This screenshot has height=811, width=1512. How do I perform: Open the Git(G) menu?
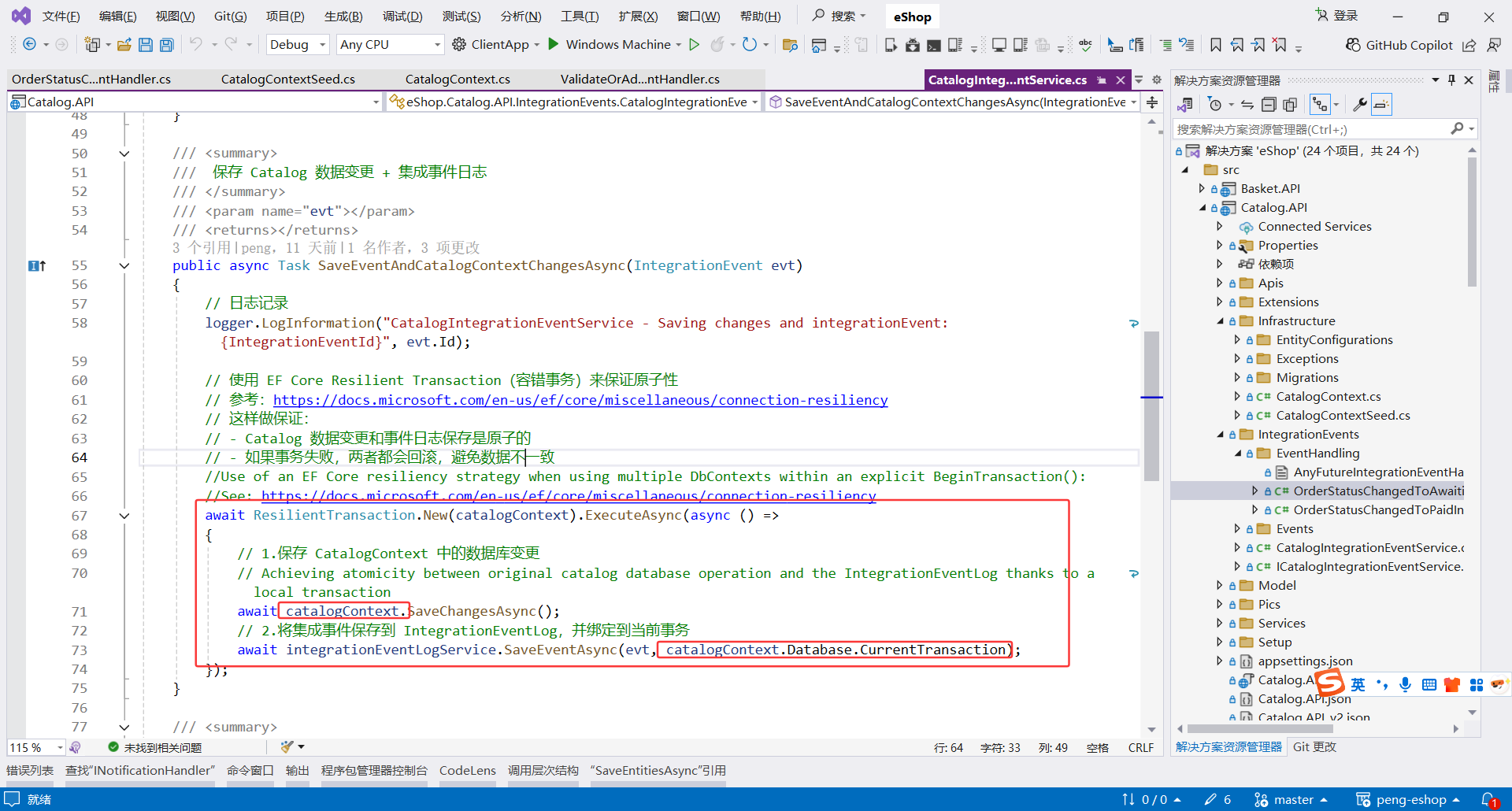click(230, 17)
